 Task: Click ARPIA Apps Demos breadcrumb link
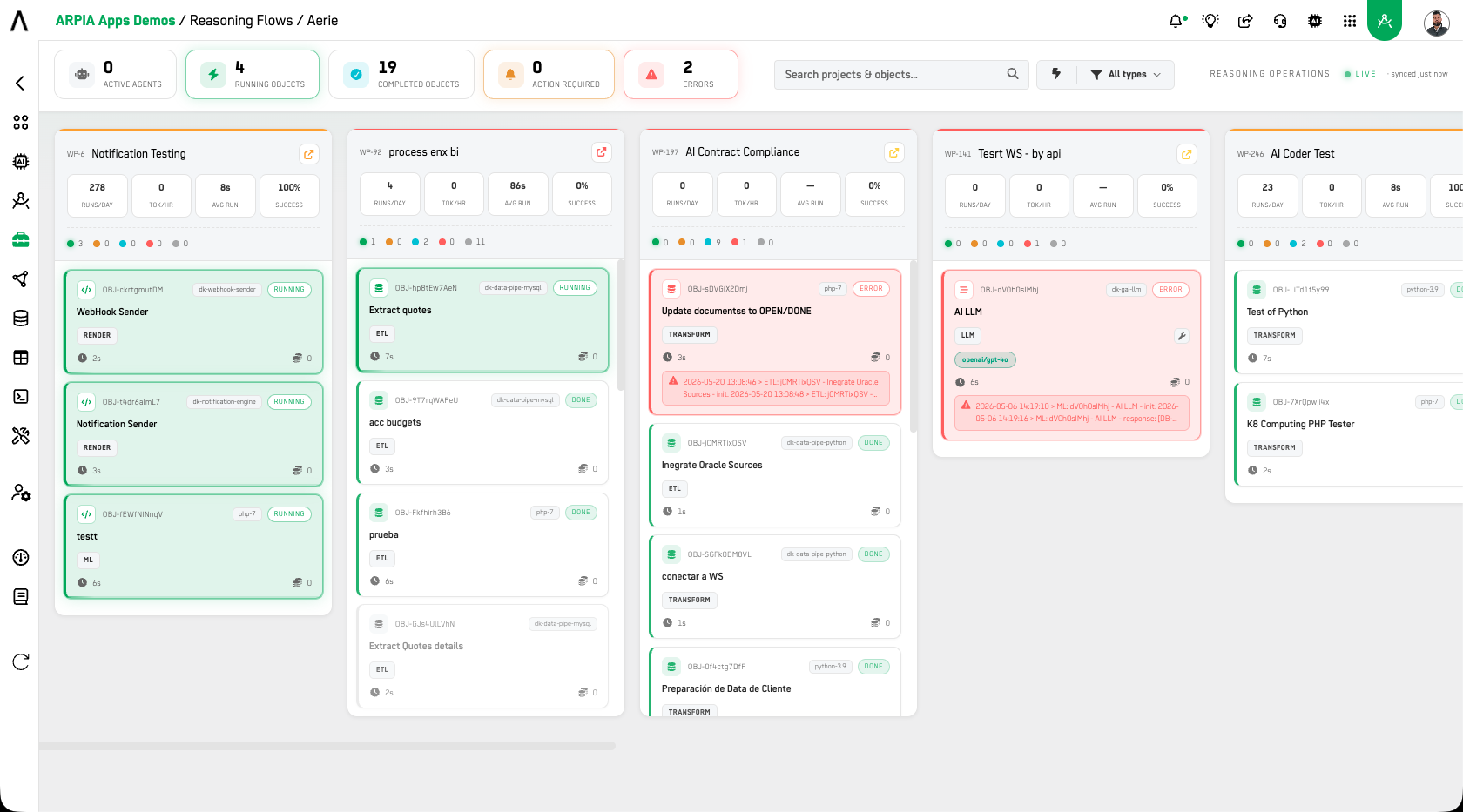point(115,21)
